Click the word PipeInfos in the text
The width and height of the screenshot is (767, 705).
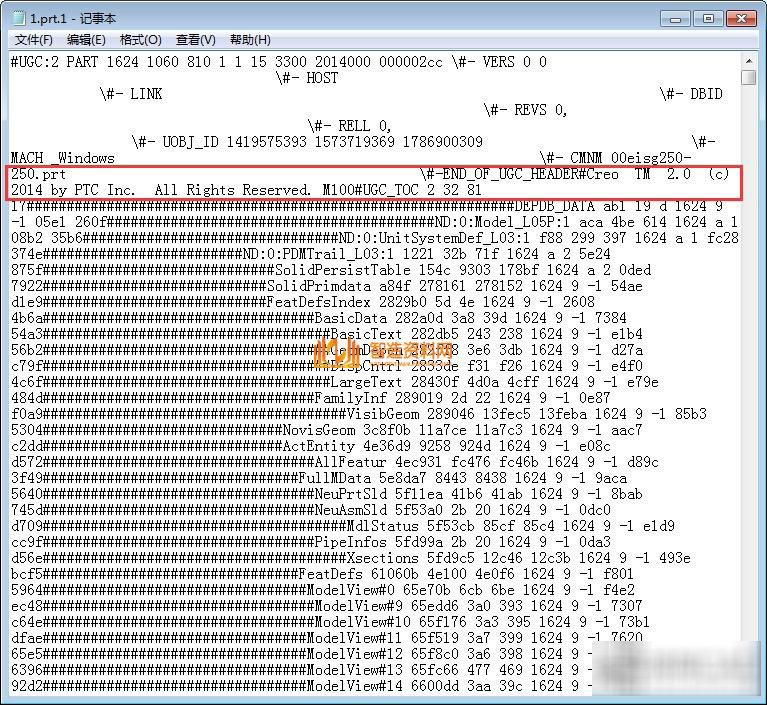pos(350,542)
